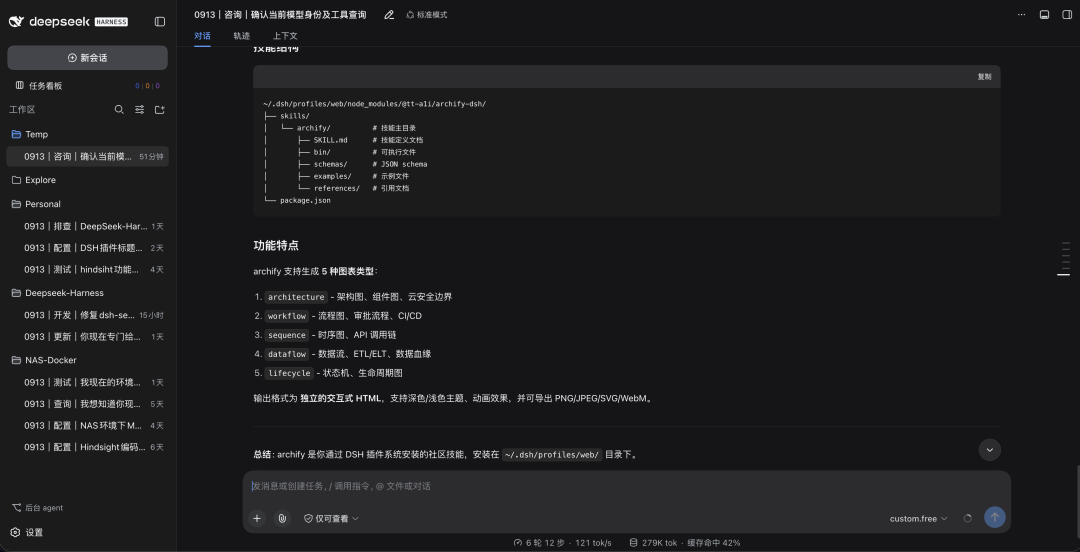Open chat 0913｜配置｜DSH插件标题

pyautogui.click(x=87, y=248)
